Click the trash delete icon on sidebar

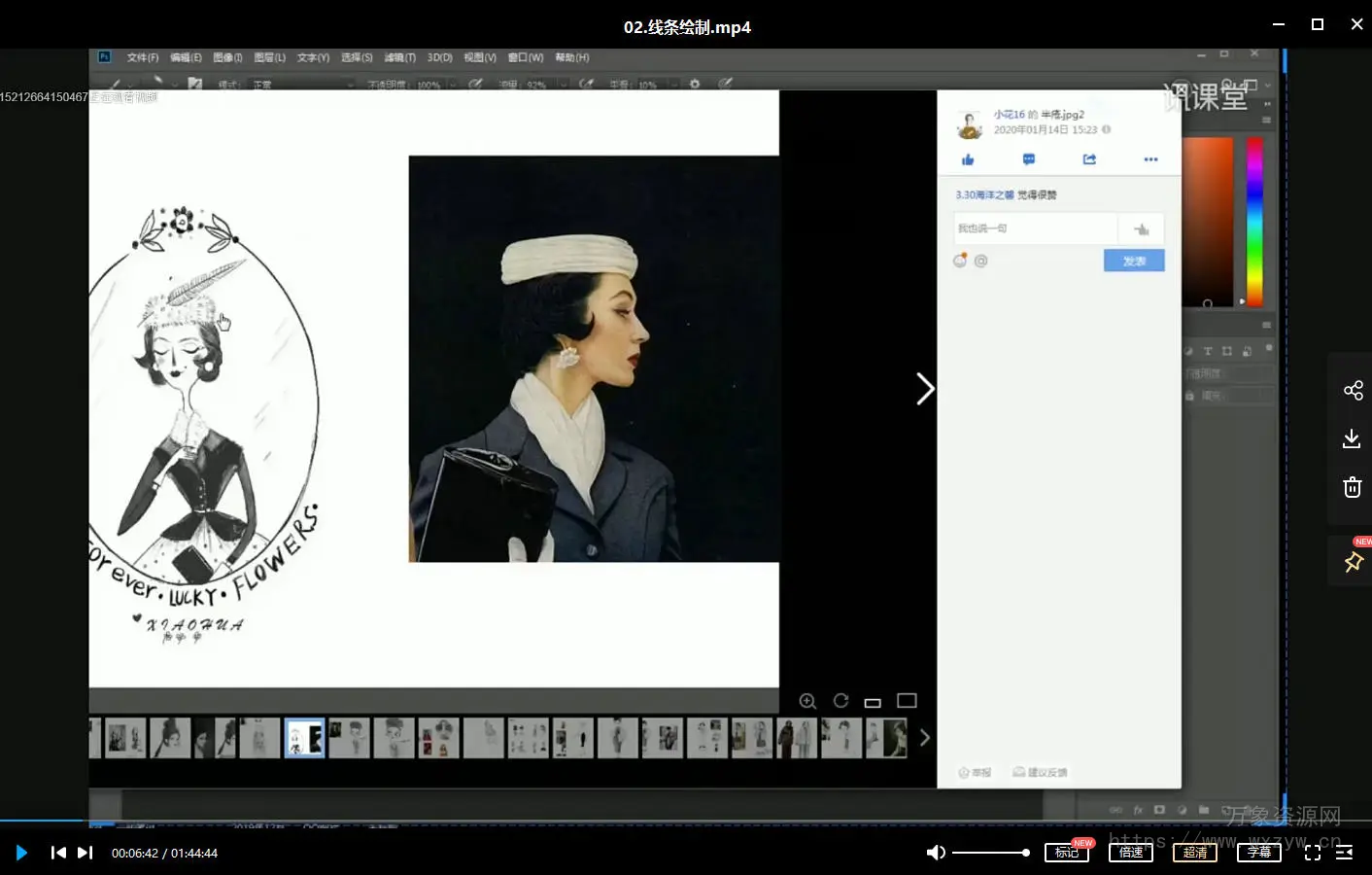point(1352,487)
